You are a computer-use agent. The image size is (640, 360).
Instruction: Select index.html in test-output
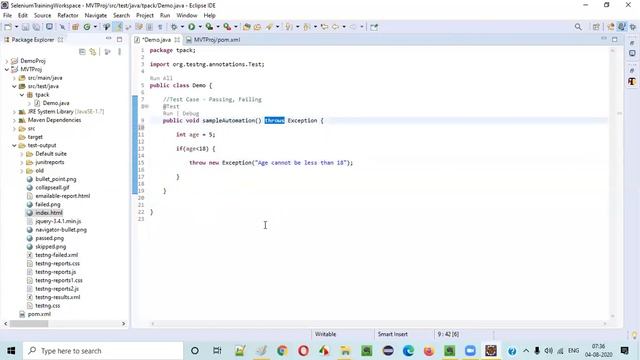tap(49, 213)
